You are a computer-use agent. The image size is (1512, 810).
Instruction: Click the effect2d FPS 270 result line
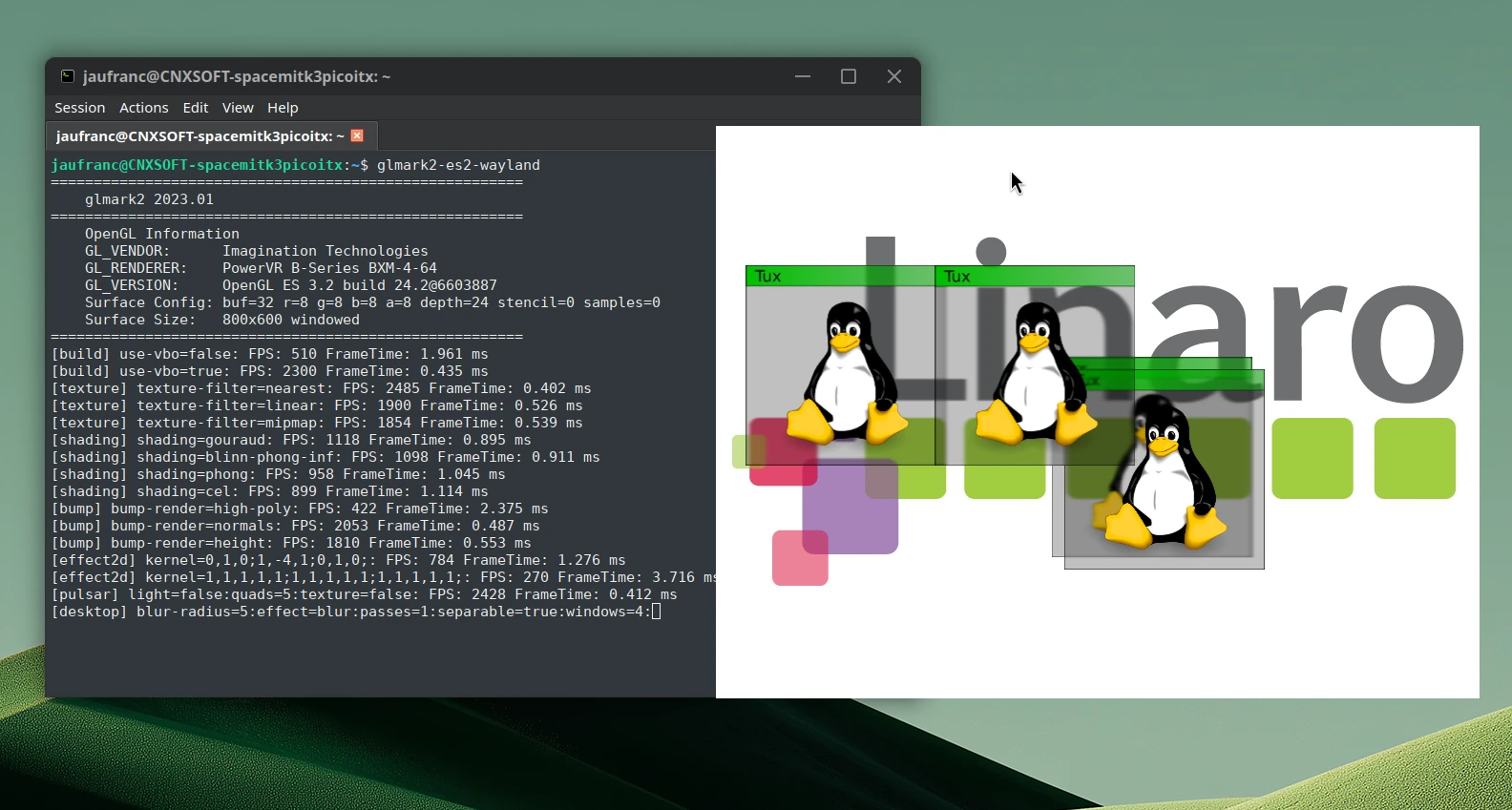[383, 577]
